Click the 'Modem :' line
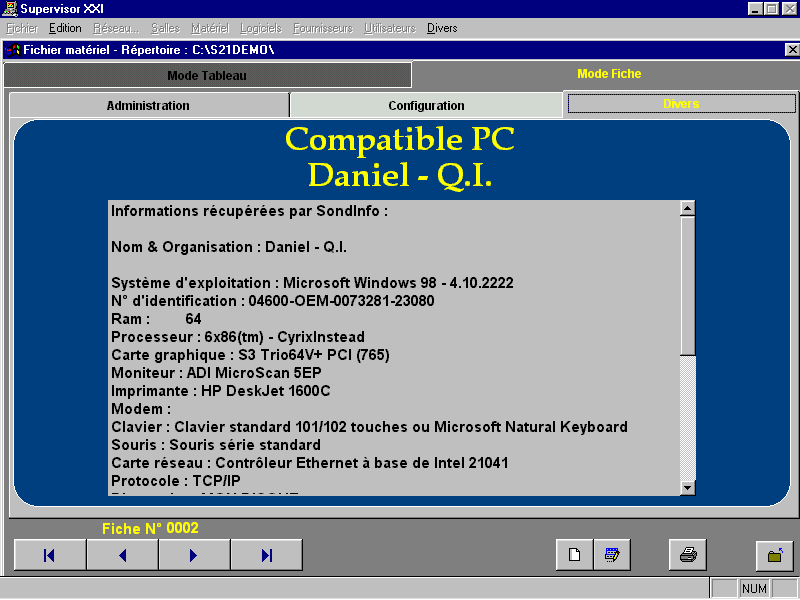The image size is (800, 600). [141, 409]
